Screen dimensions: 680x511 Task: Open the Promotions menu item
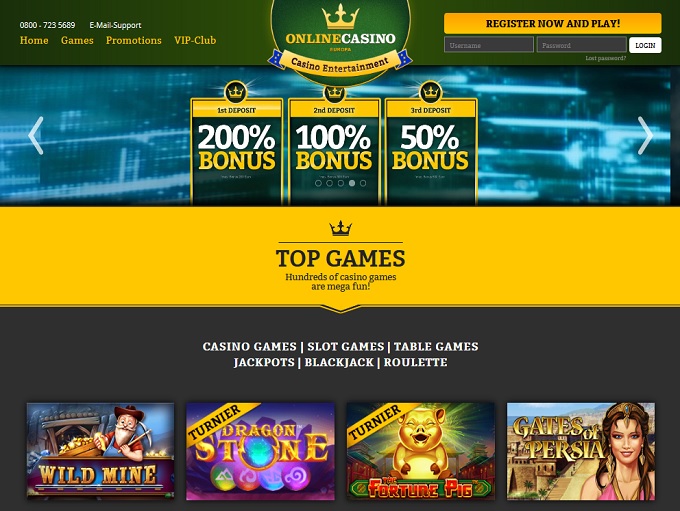(x=134, y=40)
